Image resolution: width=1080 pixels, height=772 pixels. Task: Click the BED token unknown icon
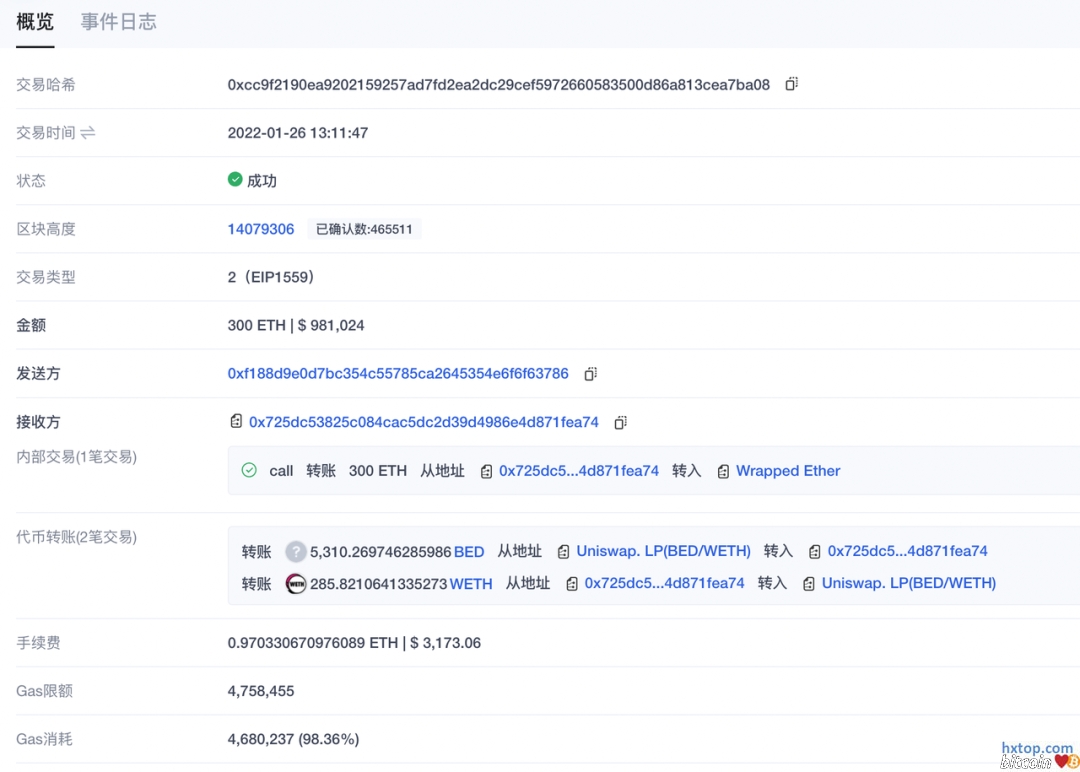[296, 551]
